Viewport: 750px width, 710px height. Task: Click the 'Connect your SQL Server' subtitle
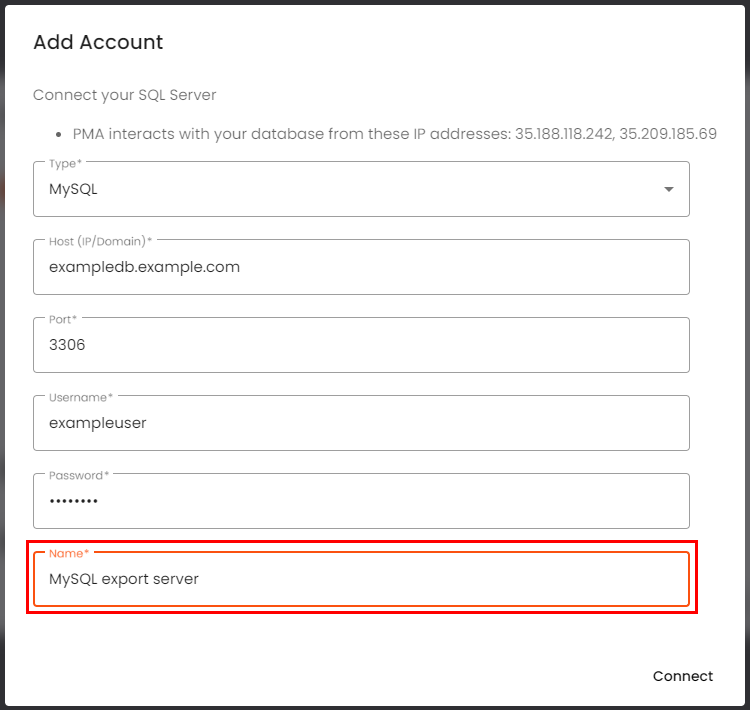point(125,95)
